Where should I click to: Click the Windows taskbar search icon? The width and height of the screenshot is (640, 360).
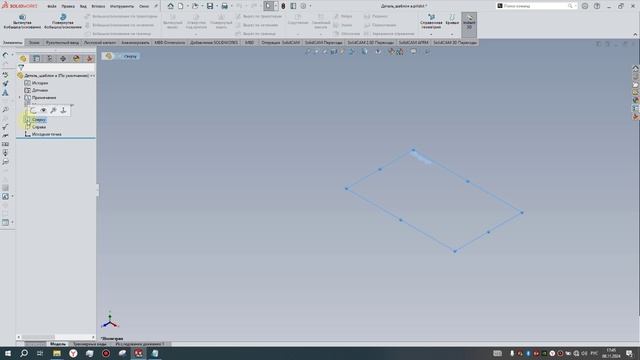pos(24,353)
